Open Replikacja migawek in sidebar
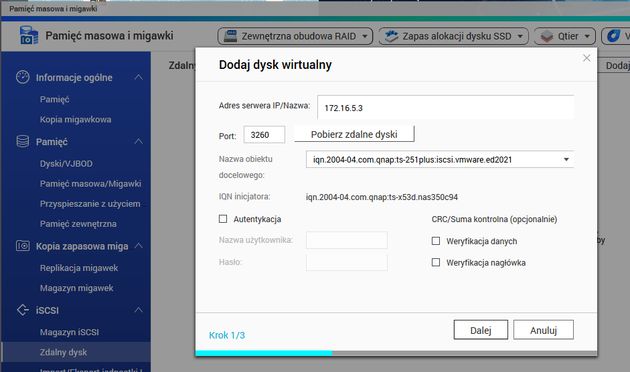 [79, 268]
